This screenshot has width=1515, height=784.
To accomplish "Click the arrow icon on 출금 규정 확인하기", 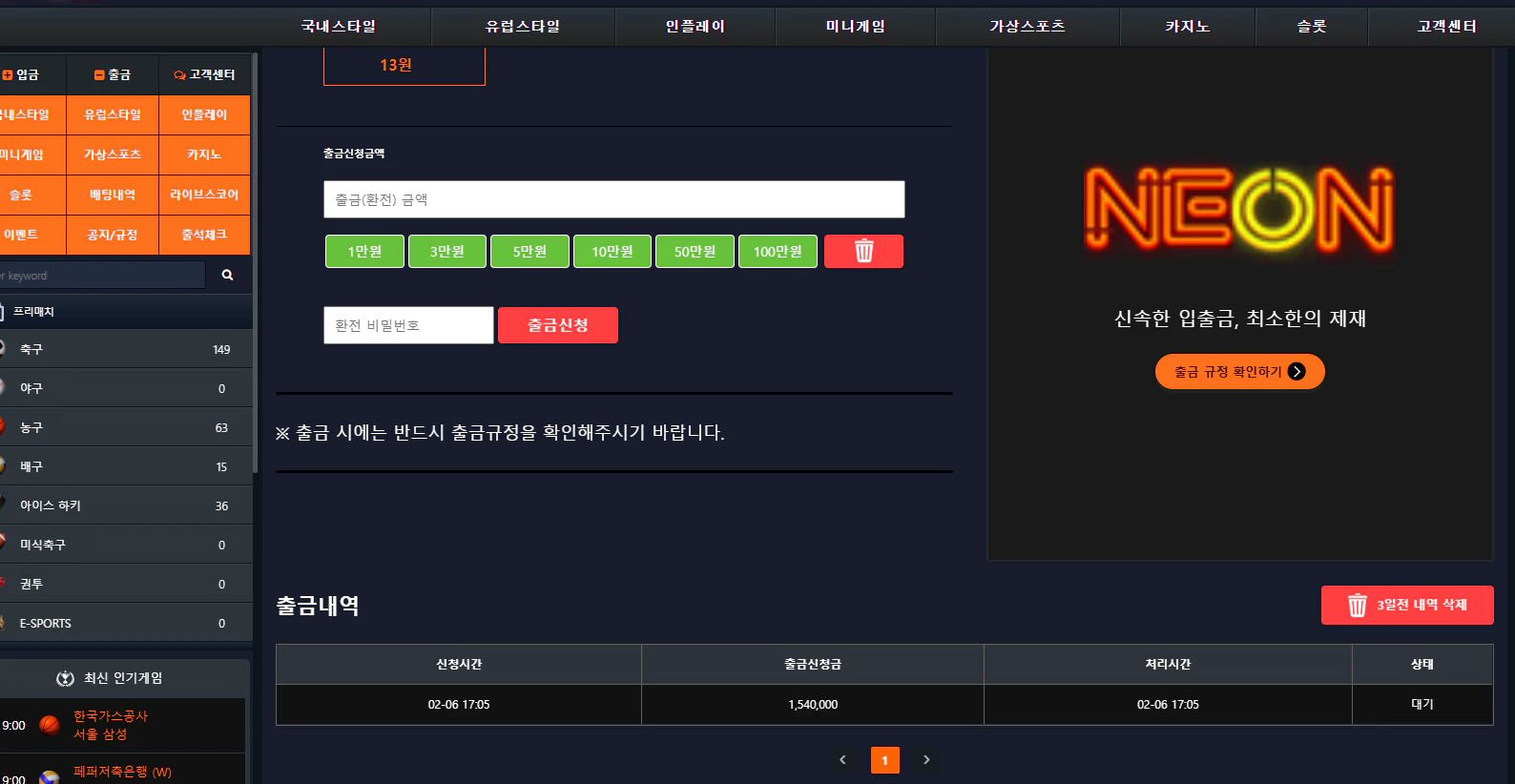I will click(1297, 372).
